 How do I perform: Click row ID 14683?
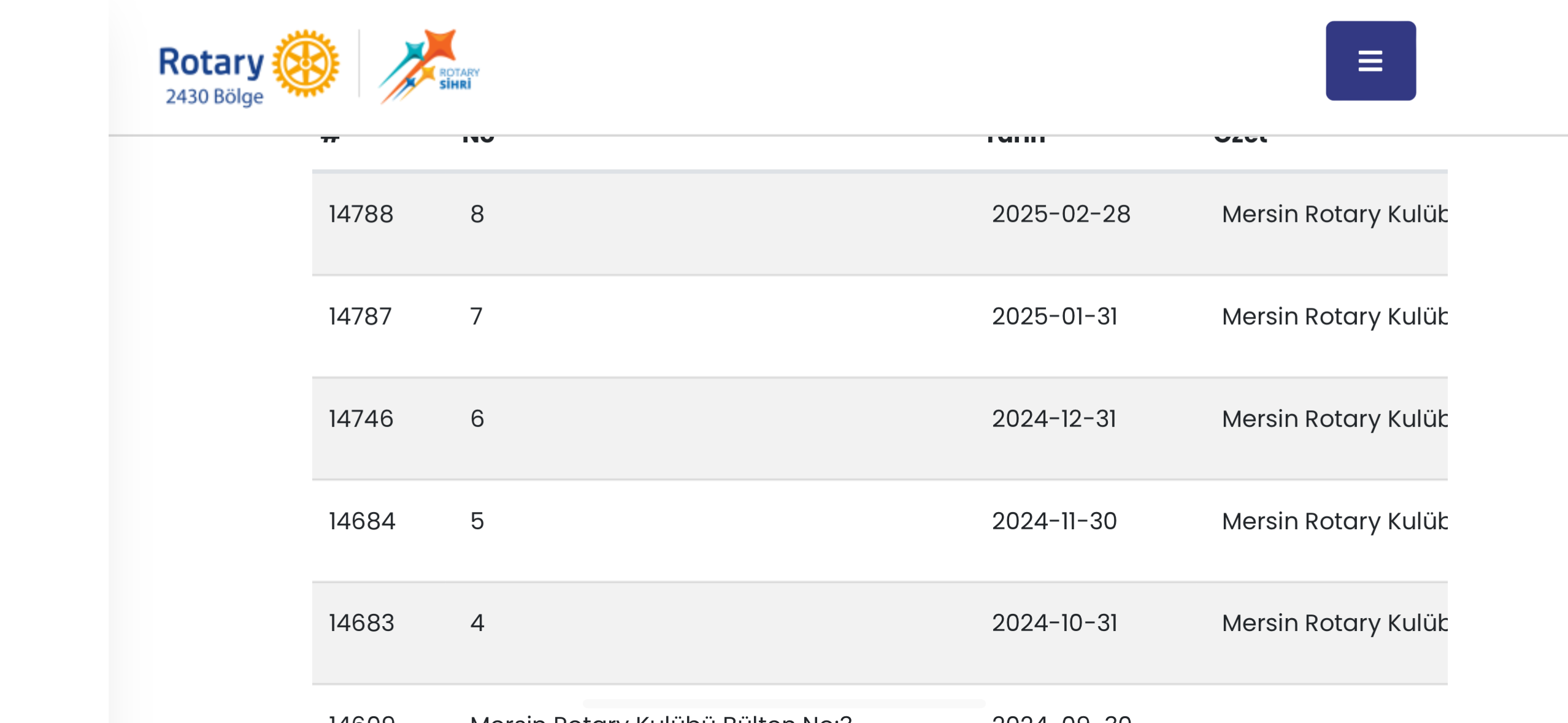361,623
